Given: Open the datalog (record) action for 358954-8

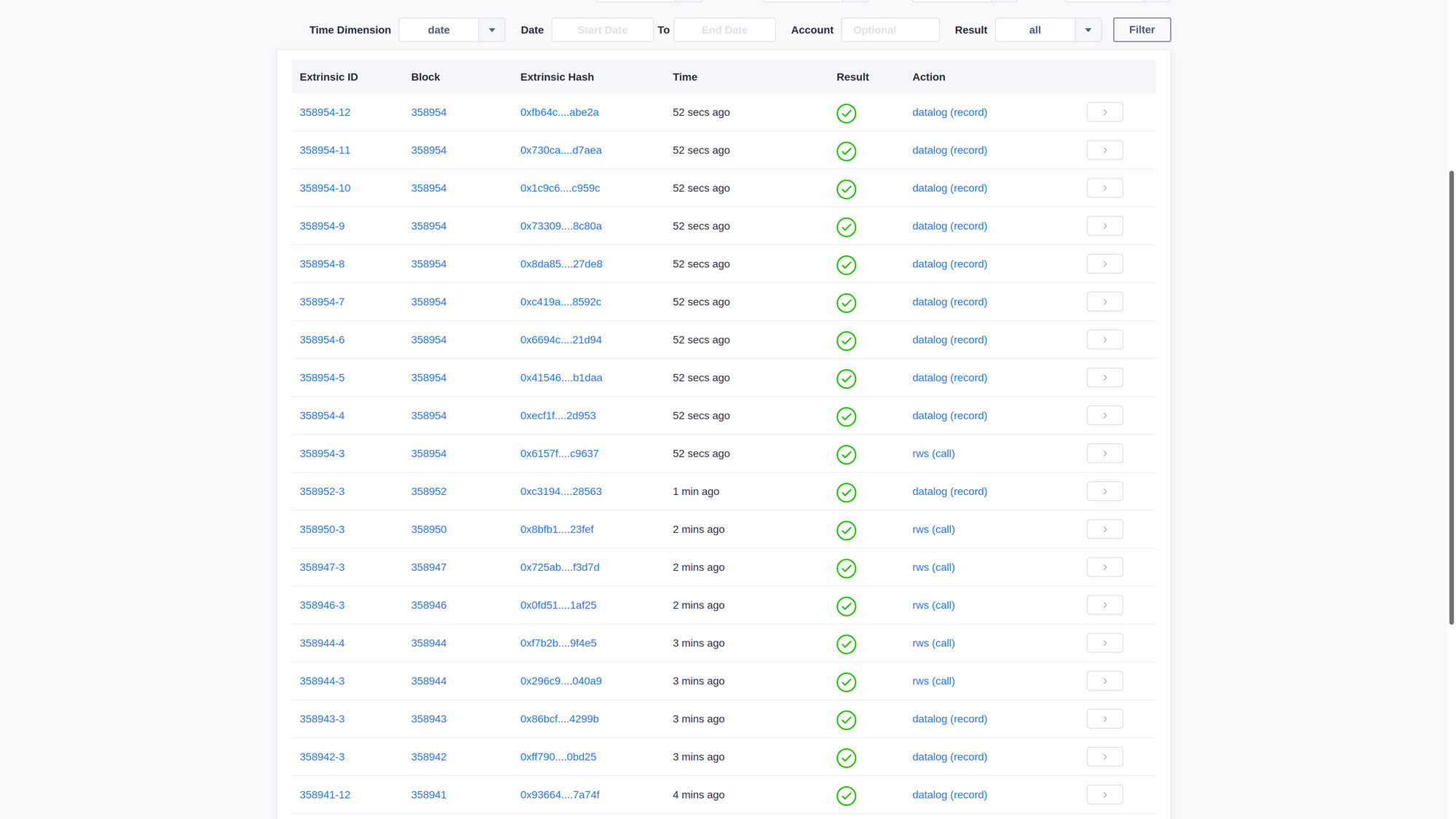Looking at the screenshot, I should coord(949,264).
